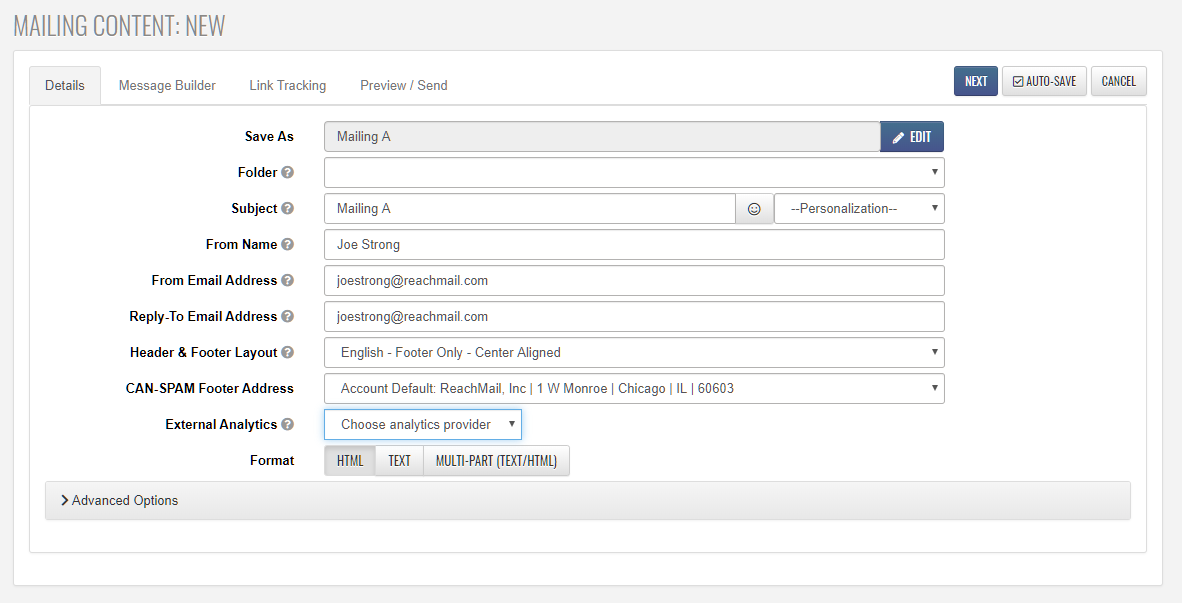Select Multi-Part (Text/HTML) format
The width and height of the screenshot is (1182, 603).
(x=496, y=461)
